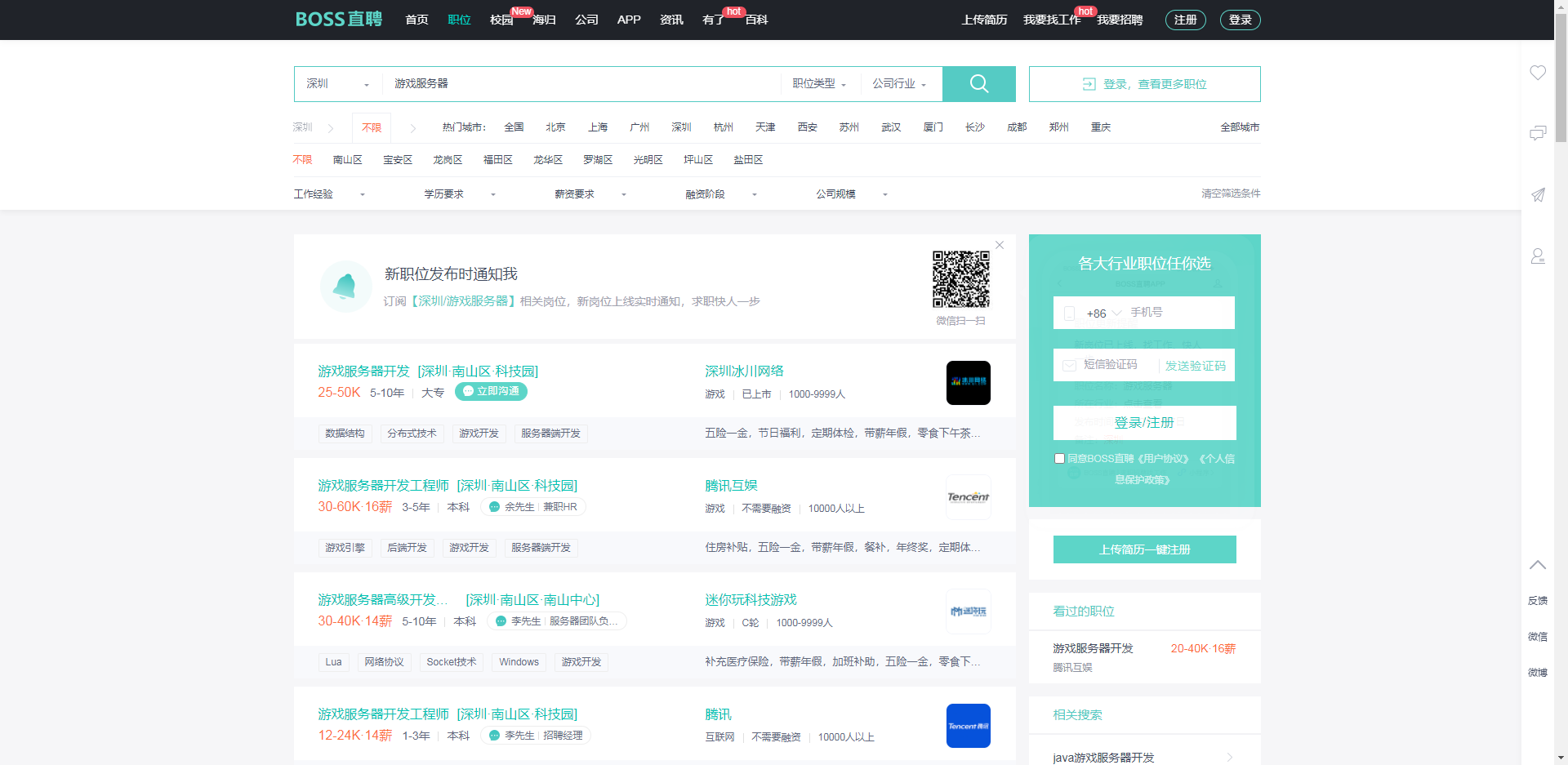The image size is (1568, 765).
Task: Open the 学历要求 filter dropdown
Action: coord(461,194)
